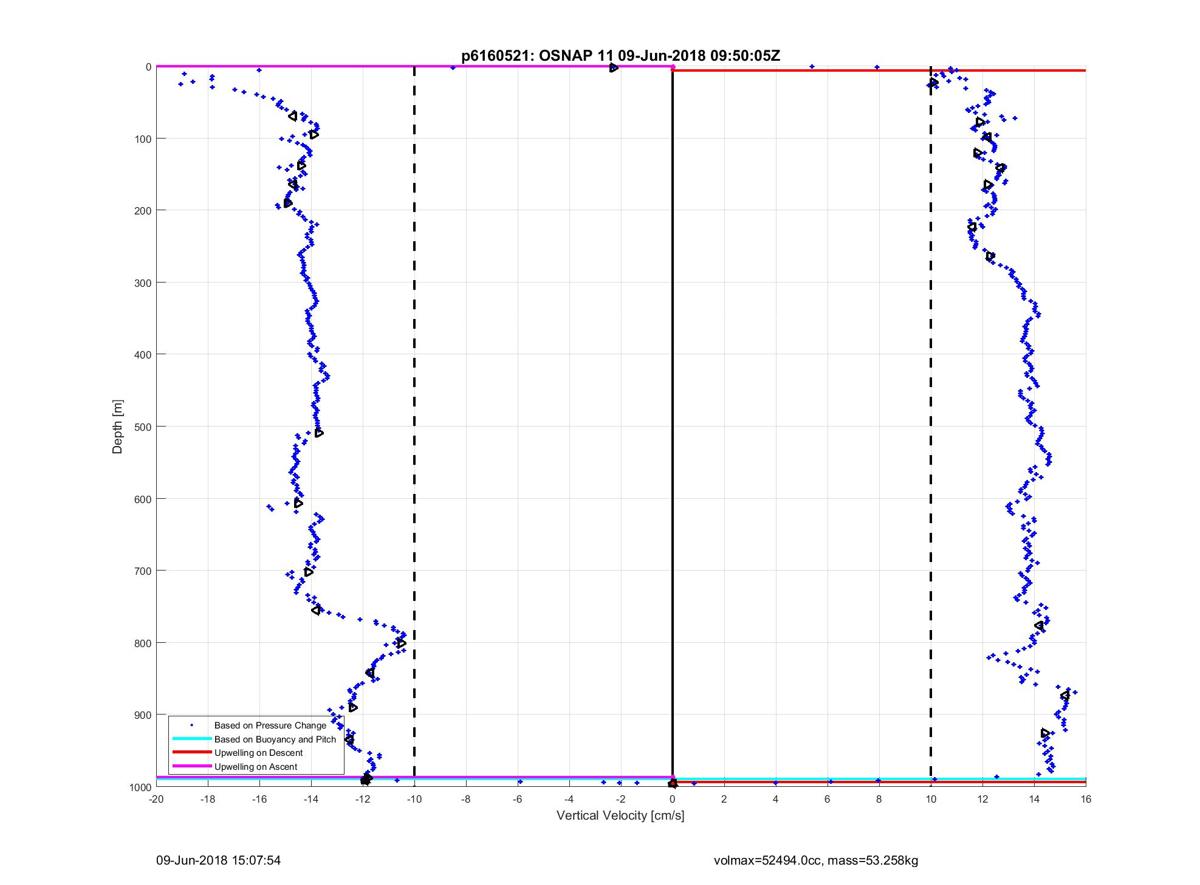Click x-axis tick label '16'
This screenshot has height=885, width=1200.
[x=1086, y=799]
